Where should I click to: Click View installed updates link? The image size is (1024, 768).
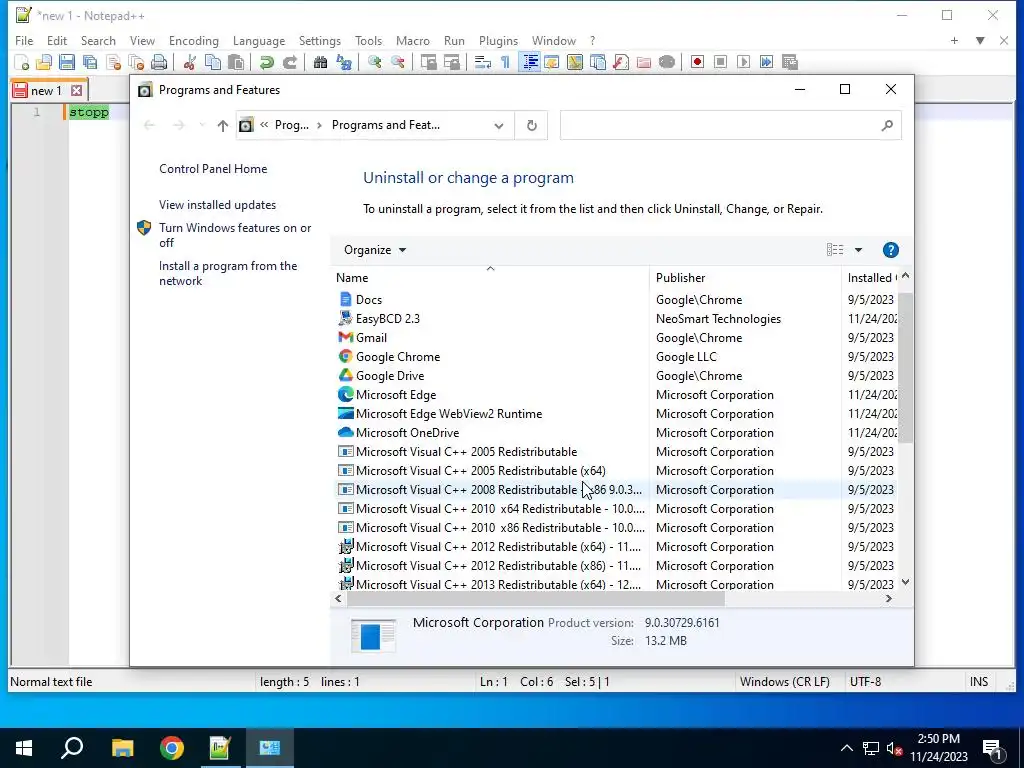click(217, 205)
